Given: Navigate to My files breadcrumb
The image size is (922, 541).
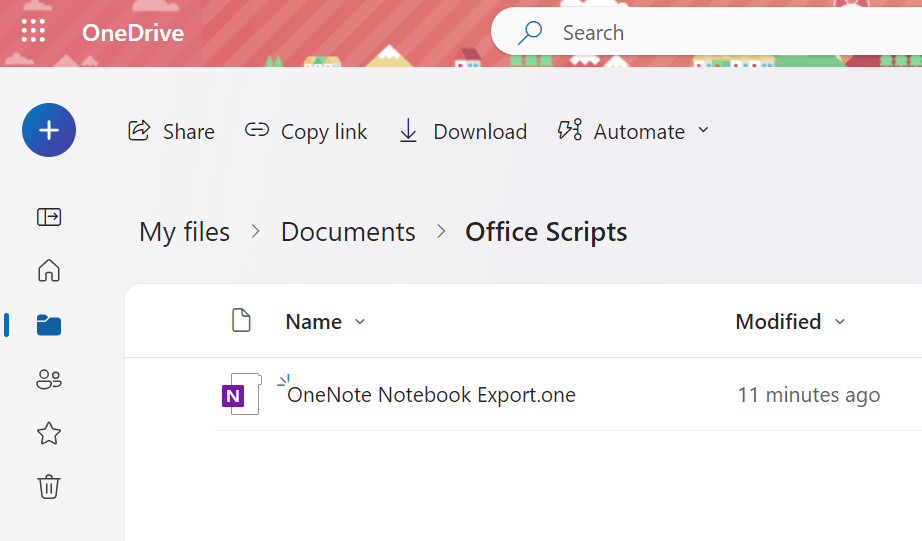Looking at the screenshot, I should pos(184,232).
